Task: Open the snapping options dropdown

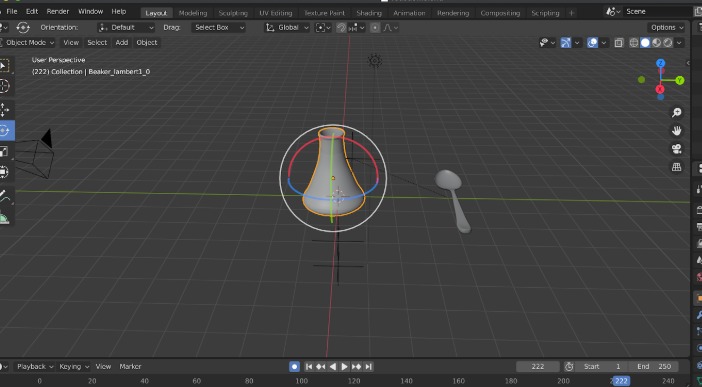Action: click(x=355, y=28)
